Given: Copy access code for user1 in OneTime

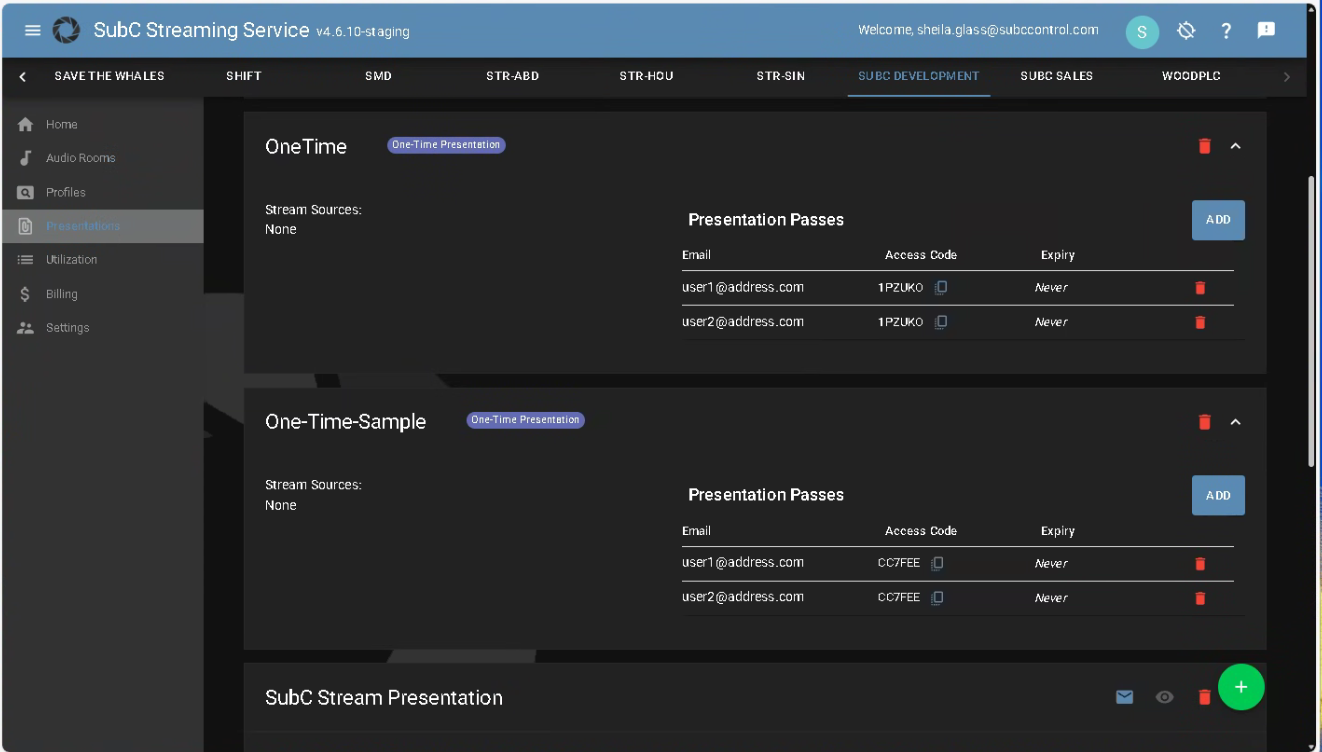Looking at the screenshot, I should point(941,288).
